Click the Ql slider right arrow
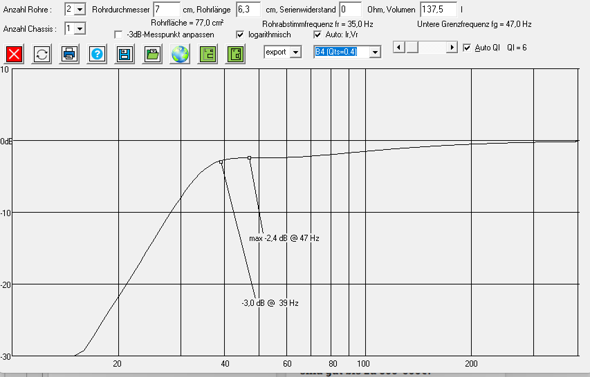The width and height of the screenshot is (590, 377). point(452,47)
